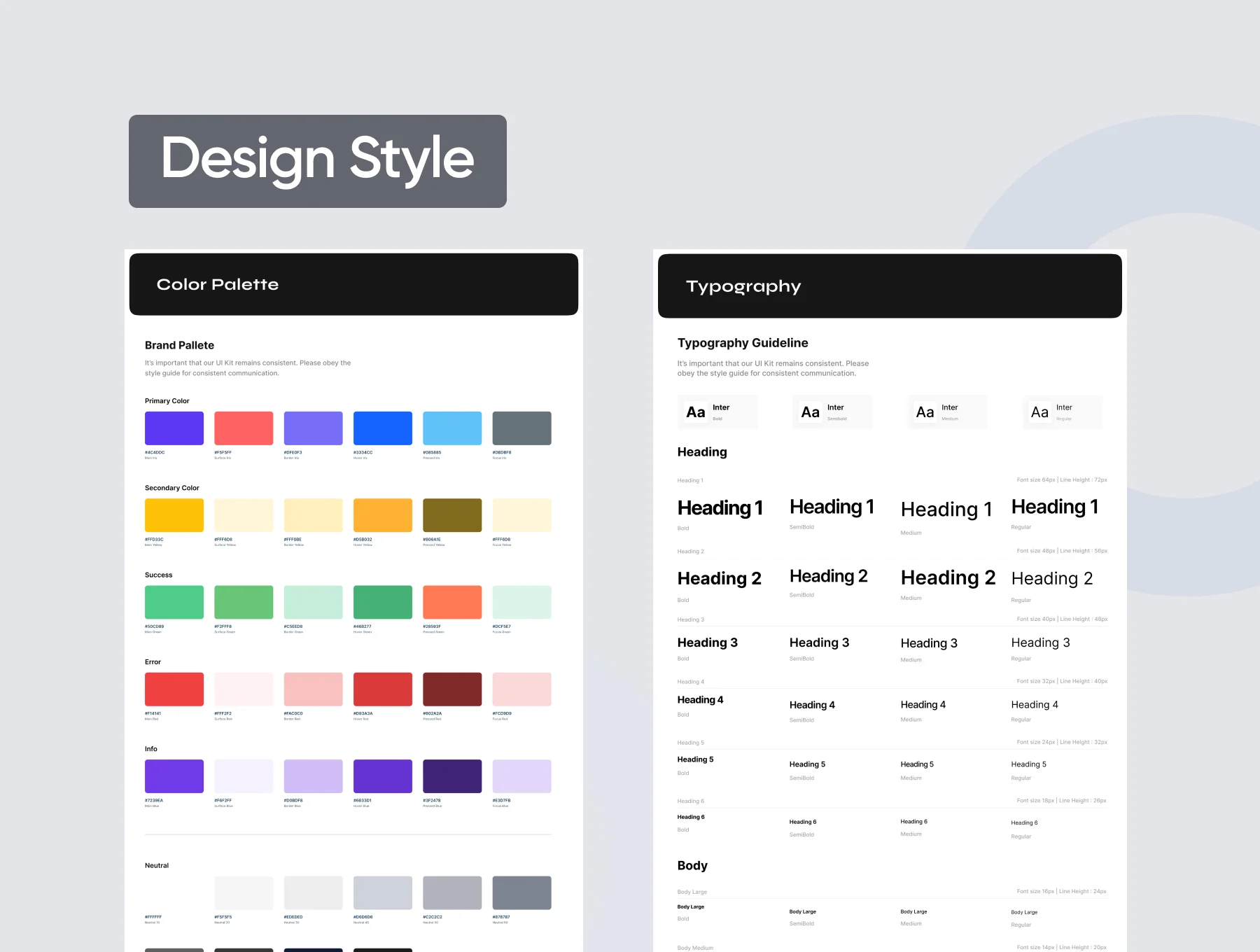This screenshot has height=952, width=1260.
Task: Select the Surface Iris #F5F5FF swatch
Action: point(244,428)
